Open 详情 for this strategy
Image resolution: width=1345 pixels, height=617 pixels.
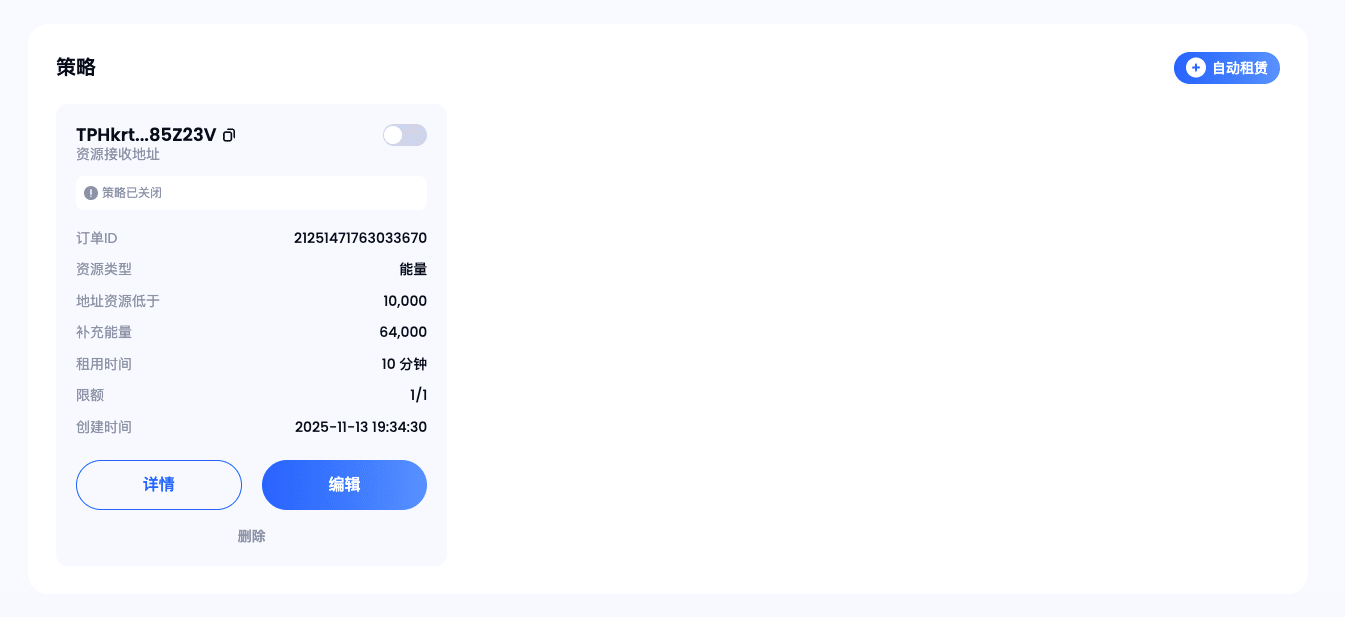coord(159,485)
